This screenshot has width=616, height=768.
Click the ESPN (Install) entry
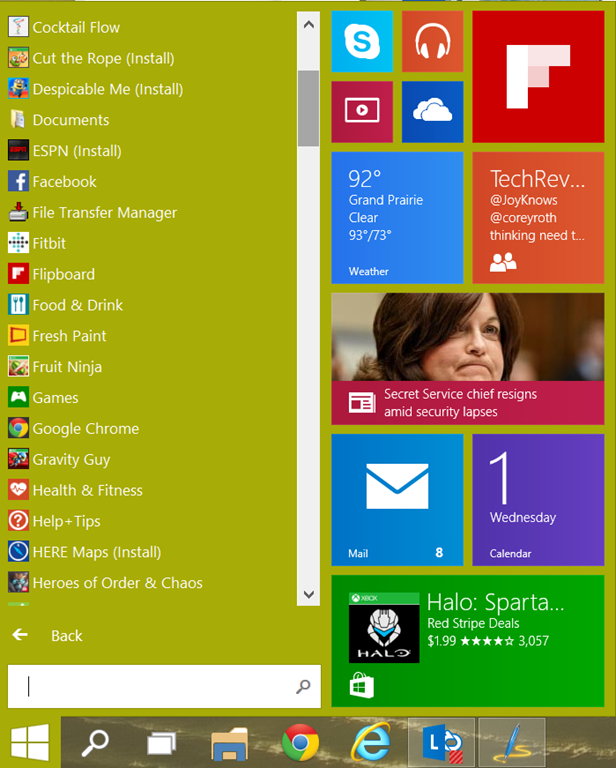click(65, 151)
